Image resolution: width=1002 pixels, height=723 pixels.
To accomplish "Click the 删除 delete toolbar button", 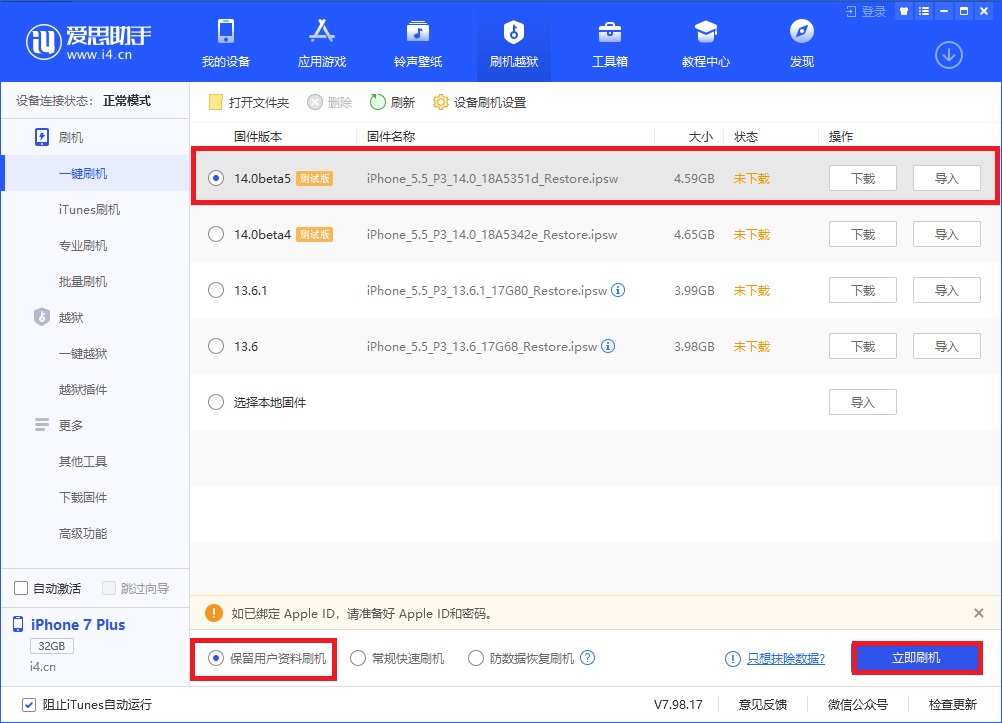I will [x=329, y=102].
